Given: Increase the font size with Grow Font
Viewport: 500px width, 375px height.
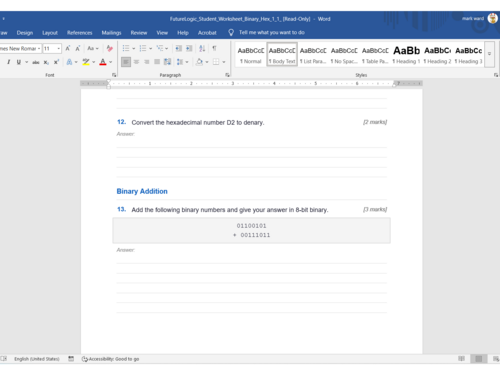Looking at the screenshot, I should (x=68, y=48).
